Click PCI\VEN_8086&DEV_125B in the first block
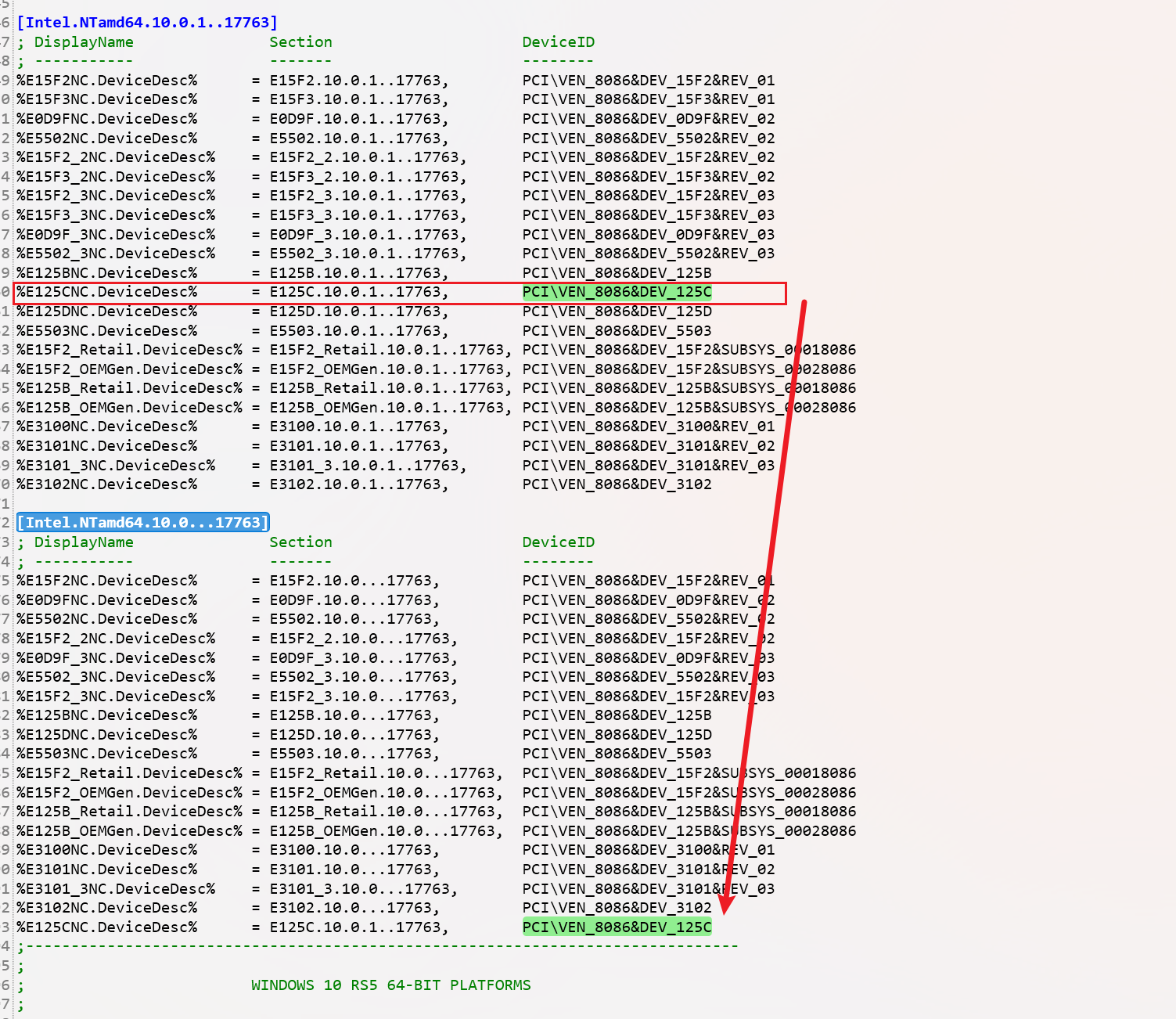The image size is (1176, 1019). (617, 273)
